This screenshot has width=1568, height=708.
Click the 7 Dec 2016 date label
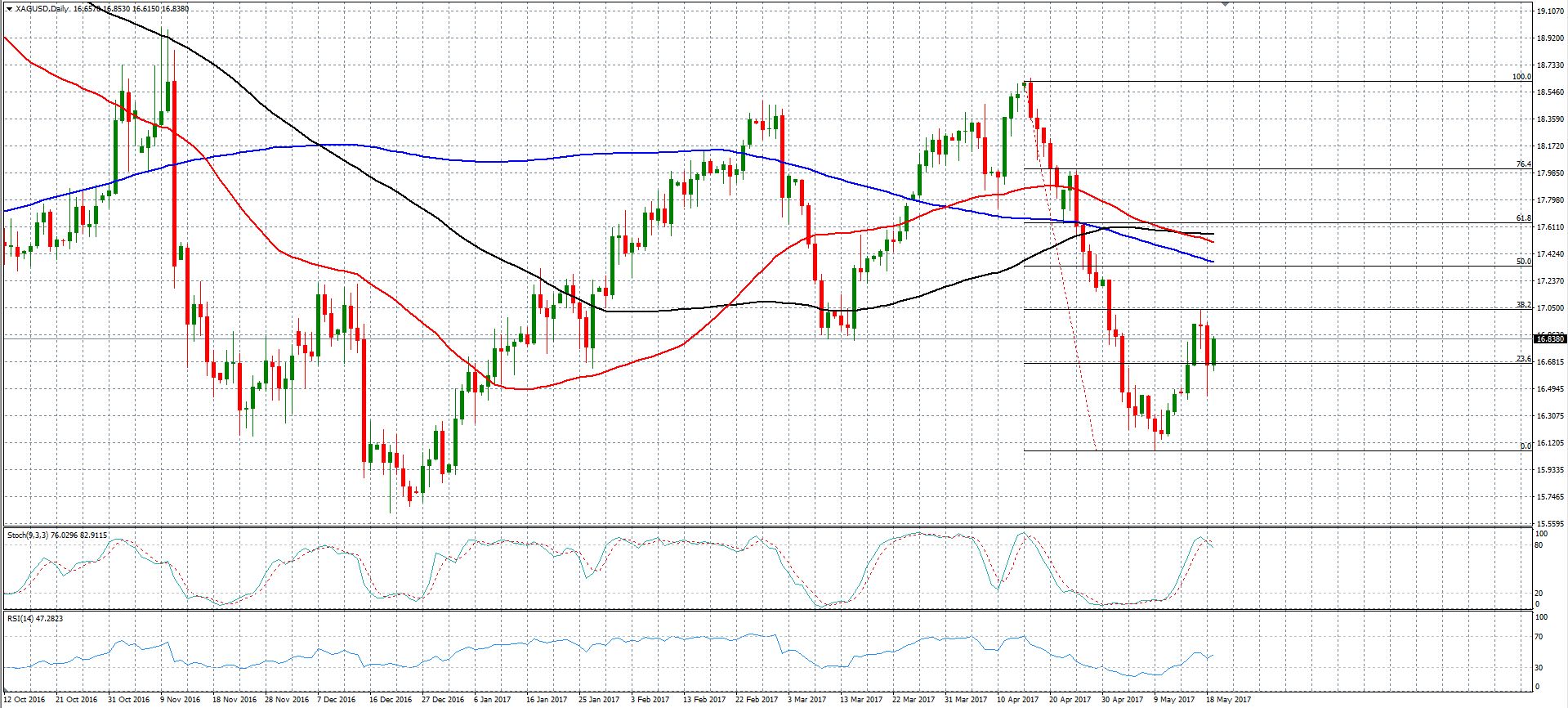337,700
